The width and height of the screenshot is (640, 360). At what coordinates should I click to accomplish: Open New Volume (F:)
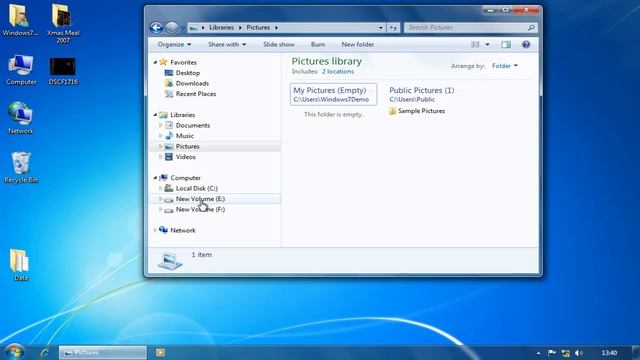tap(200, 209)
